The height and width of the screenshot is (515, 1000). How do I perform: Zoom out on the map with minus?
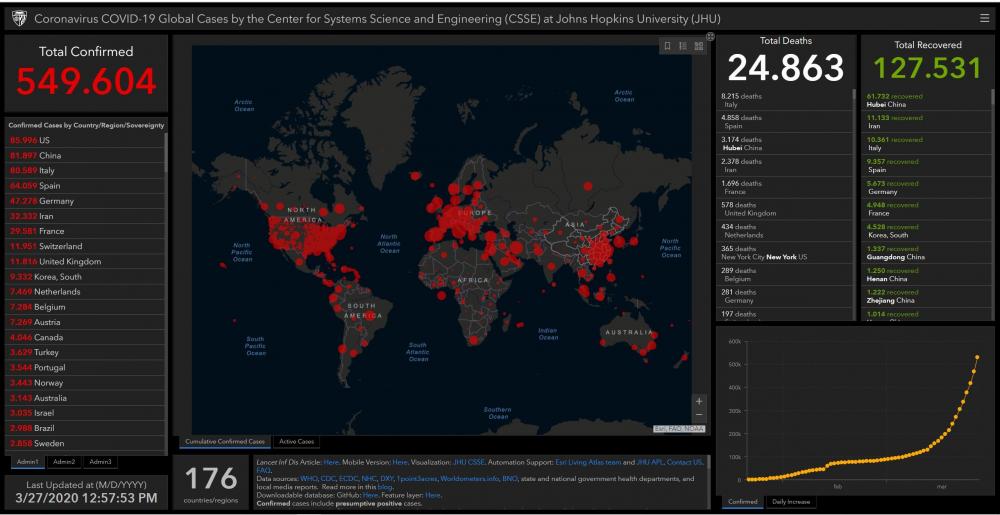(699, 415)
